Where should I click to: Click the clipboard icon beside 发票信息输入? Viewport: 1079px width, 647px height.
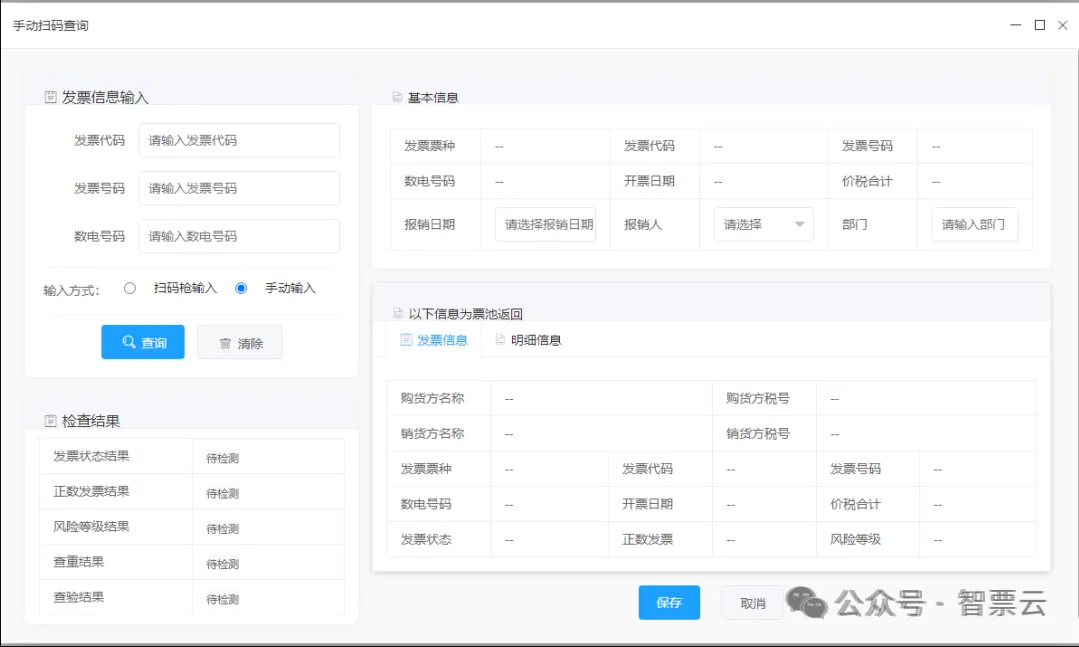[x=50, y=97]
